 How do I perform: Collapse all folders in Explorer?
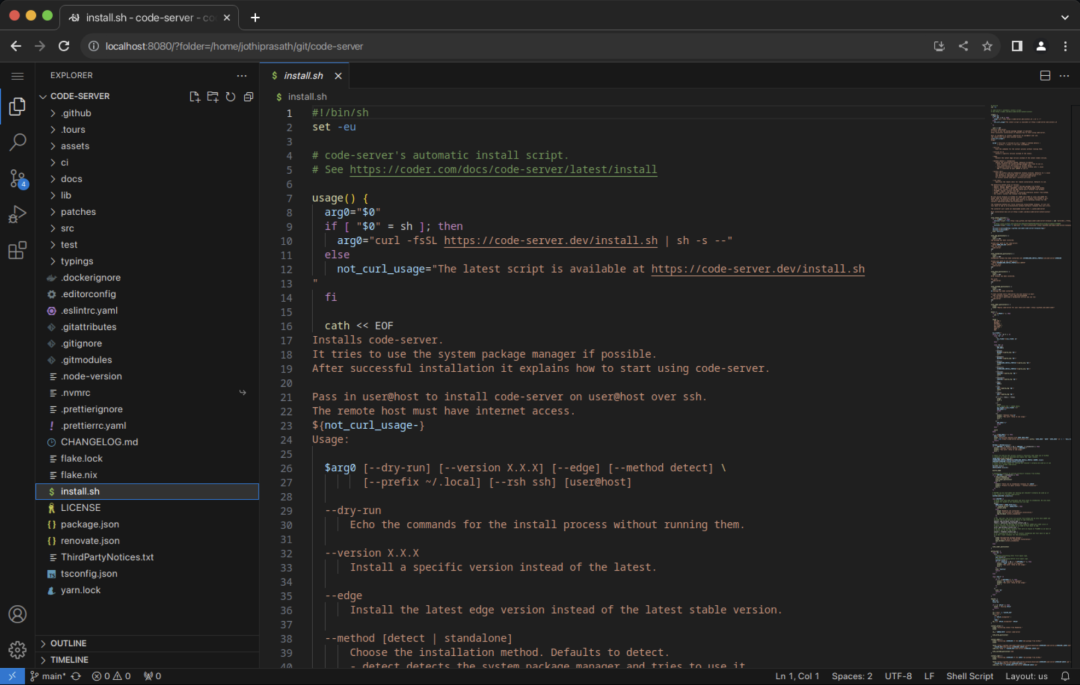tap(249, 96)
